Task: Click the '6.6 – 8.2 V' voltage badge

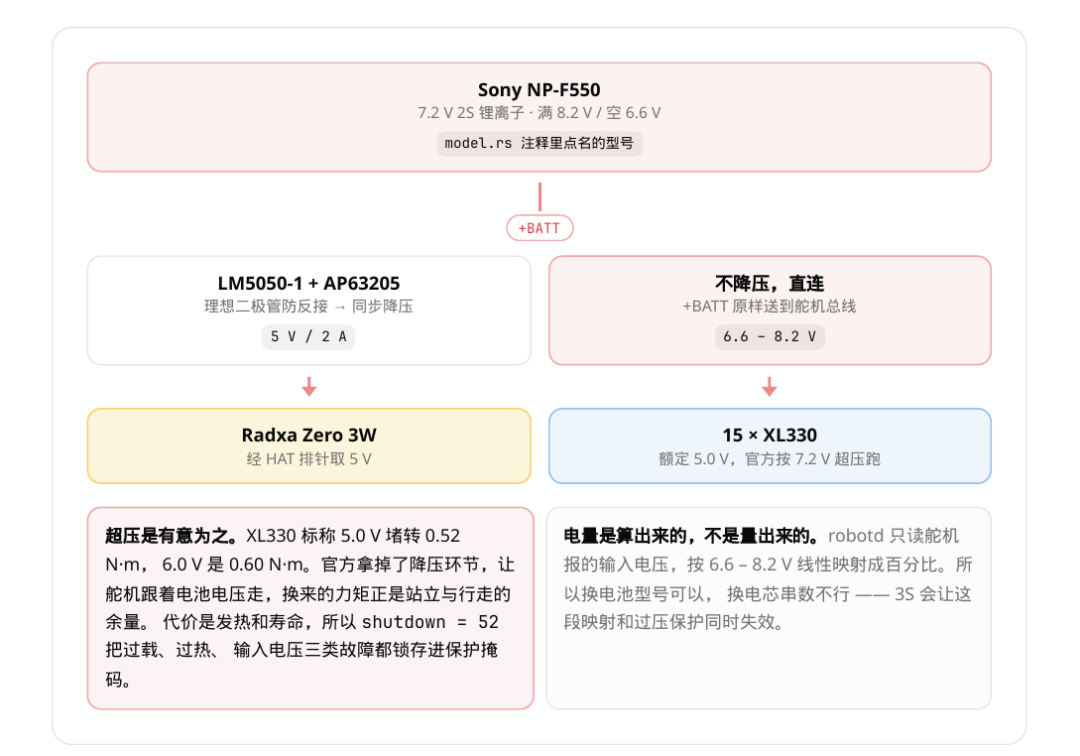Action: [x=769, y=337]
